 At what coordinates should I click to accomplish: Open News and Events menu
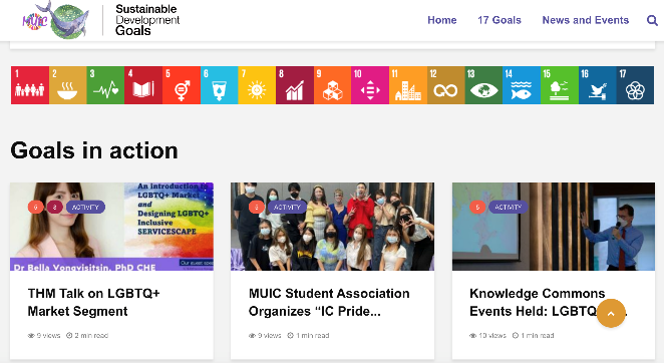tap(586, 20)
